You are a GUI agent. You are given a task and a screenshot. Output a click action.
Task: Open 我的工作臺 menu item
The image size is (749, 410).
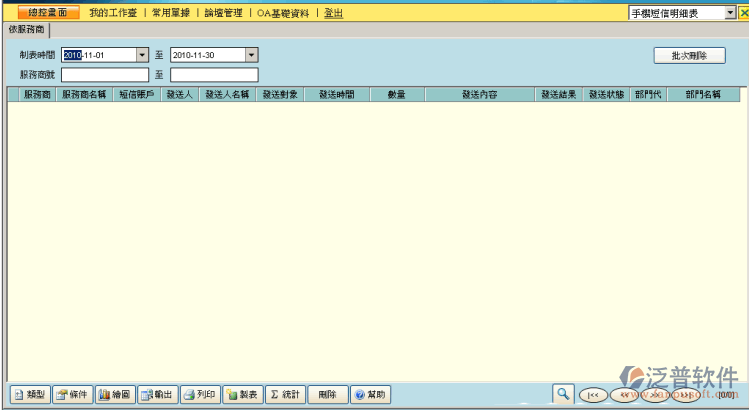pos(112,13)
